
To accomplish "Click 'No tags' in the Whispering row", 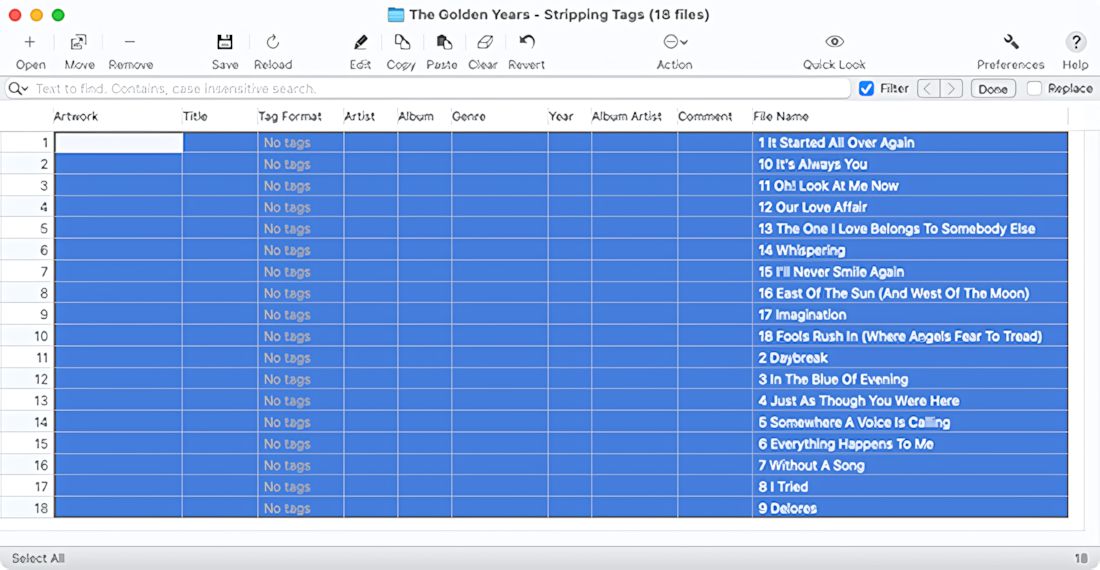I will [x=287, y=250].
